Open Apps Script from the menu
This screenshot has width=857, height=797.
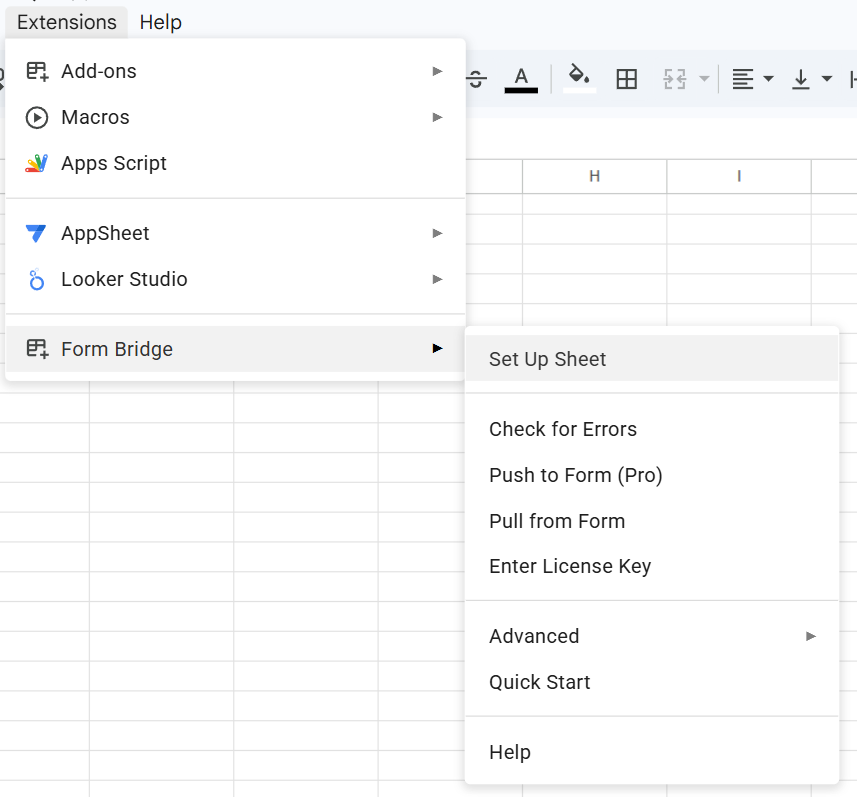tap(236, 163)
